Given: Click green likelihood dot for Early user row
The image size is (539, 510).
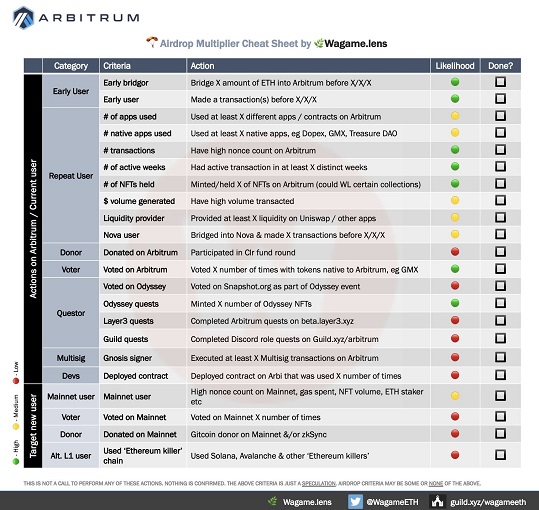Looking at the screenshot, I should 455,99.
